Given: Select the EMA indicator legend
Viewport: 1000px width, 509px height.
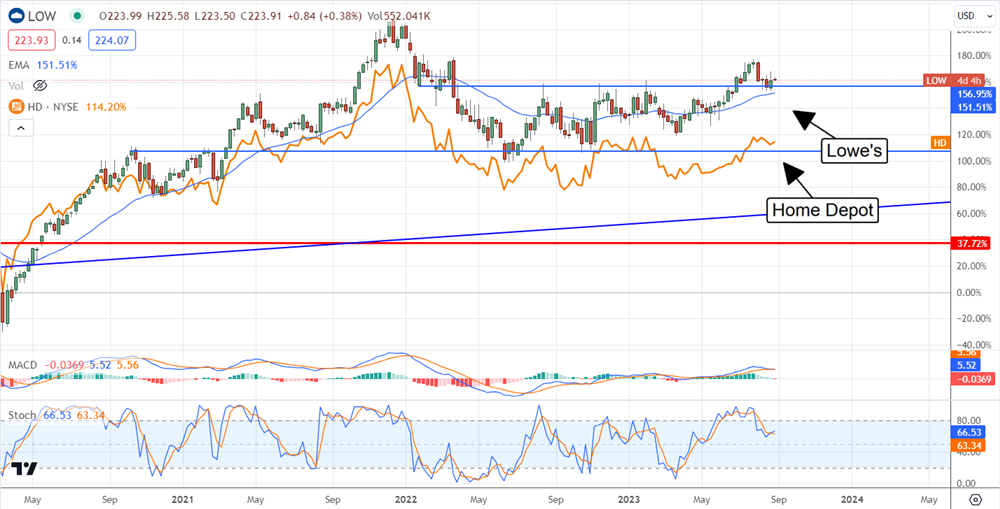Looking at the screenshot, I should click(19, 66).
